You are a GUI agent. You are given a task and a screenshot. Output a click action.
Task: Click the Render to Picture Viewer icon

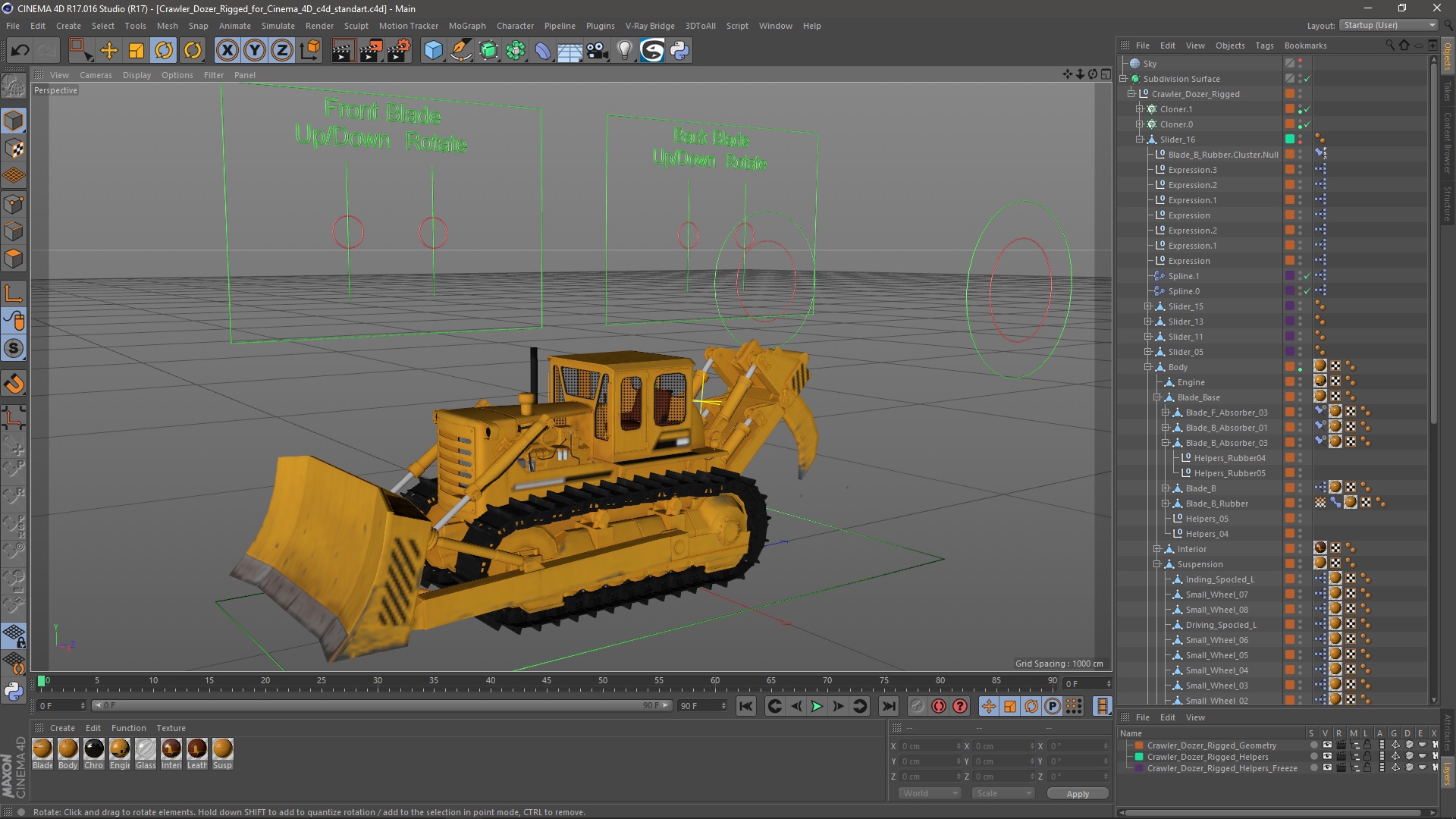pos(370,51)
